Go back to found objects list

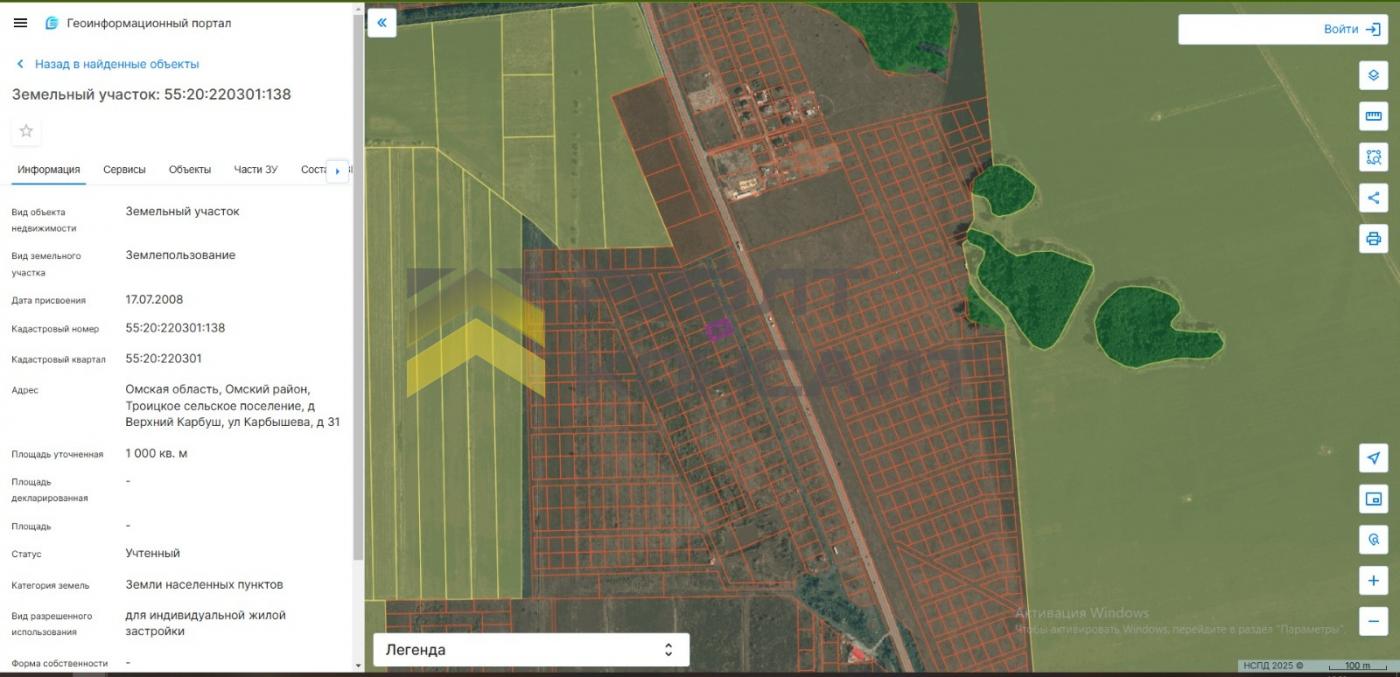[x=107, y=64]
